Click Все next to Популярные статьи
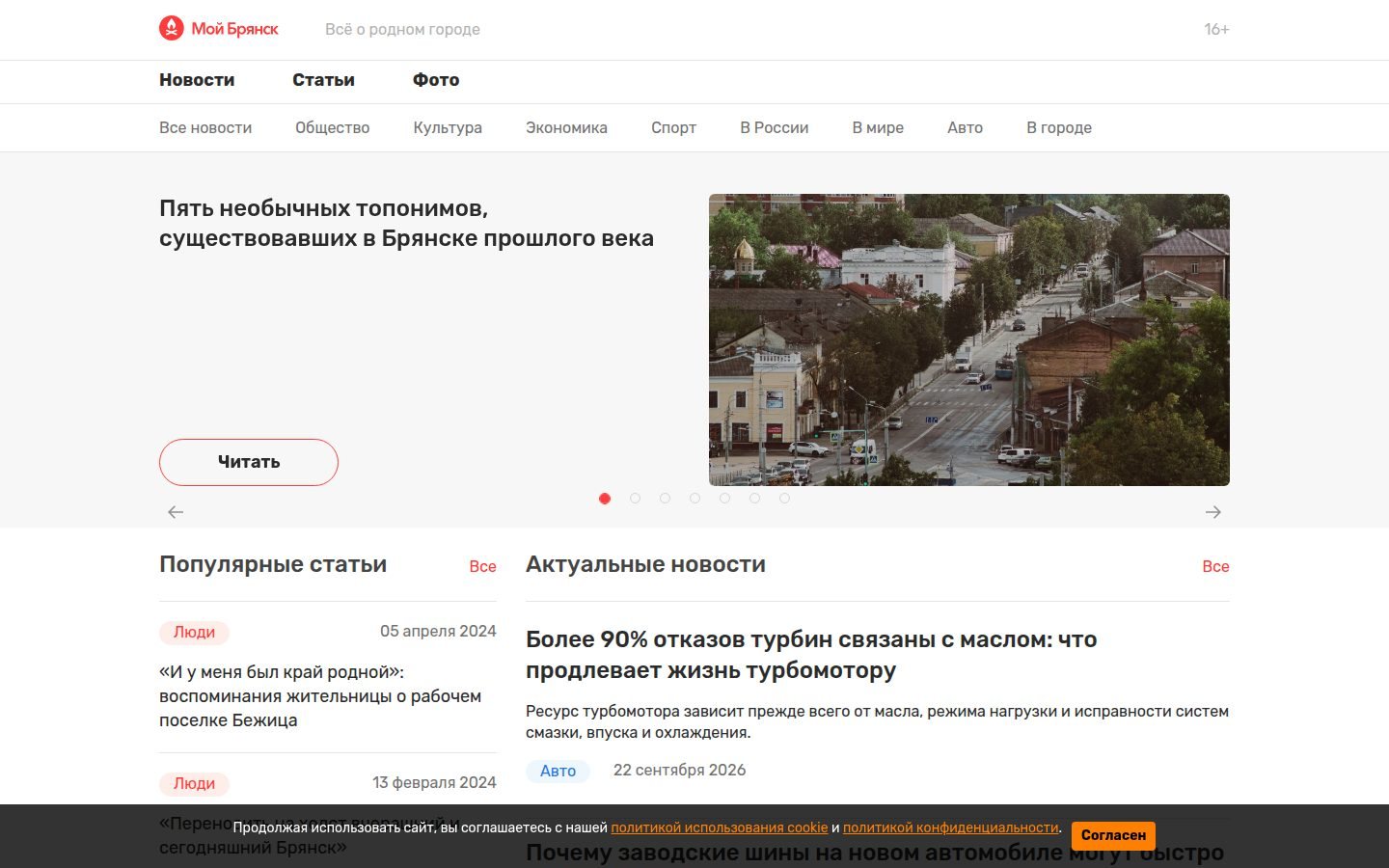1389x868 pixels. [482, 566]
